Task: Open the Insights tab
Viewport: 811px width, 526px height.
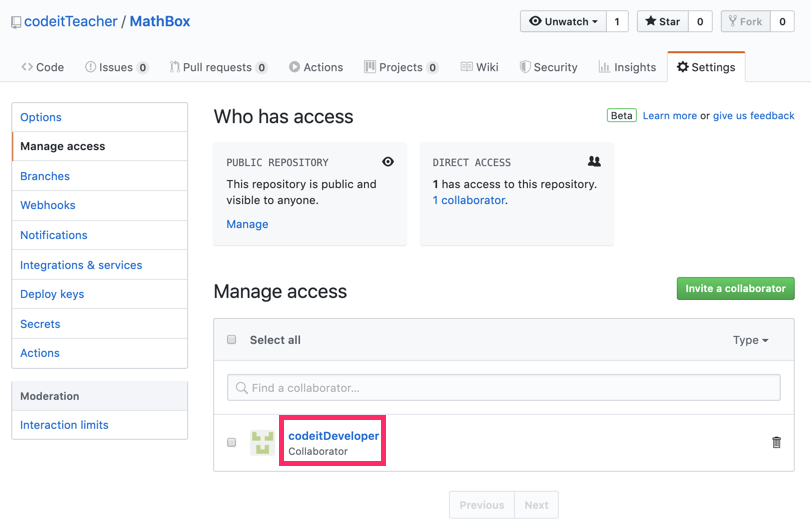Action: (627, 67)
